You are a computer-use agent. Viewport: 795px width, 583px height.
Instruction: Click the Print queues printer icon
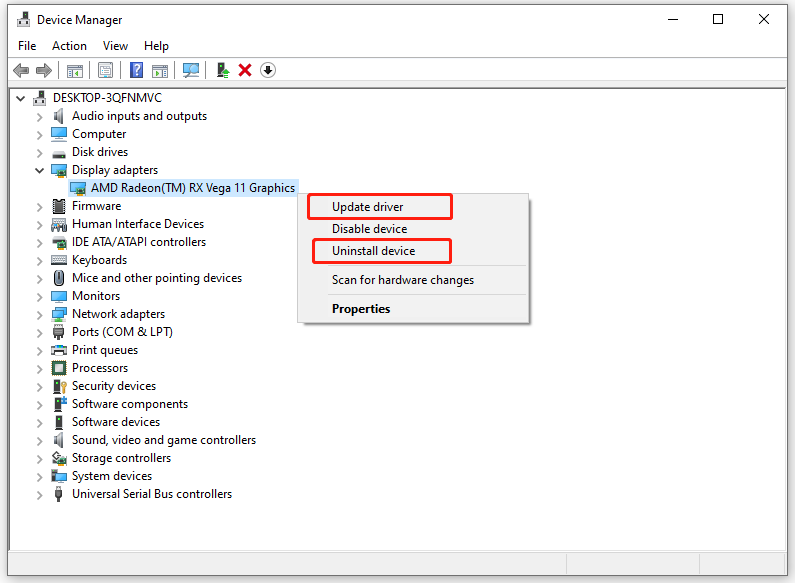pos(59,350)
